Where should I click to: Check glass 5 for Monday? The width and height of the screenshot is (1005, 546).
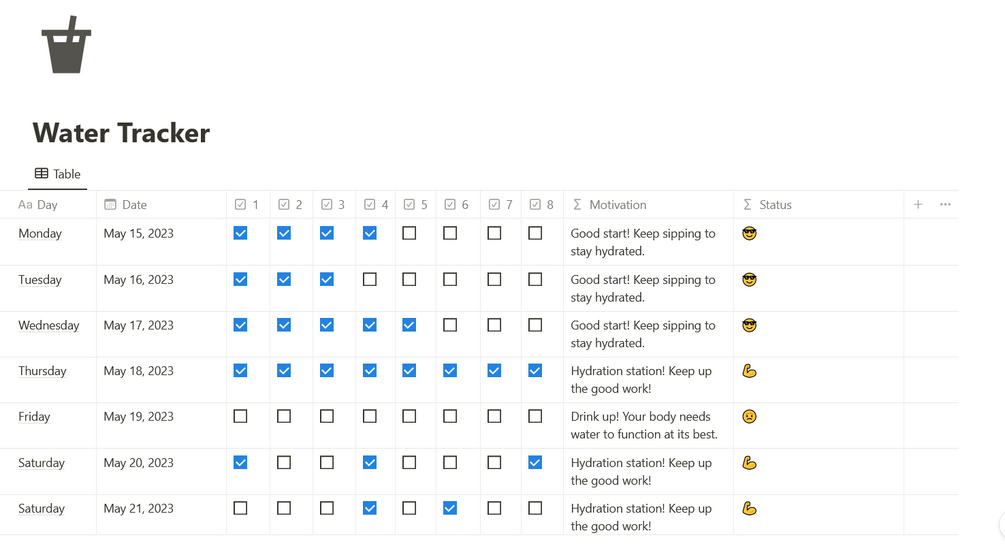409,233
